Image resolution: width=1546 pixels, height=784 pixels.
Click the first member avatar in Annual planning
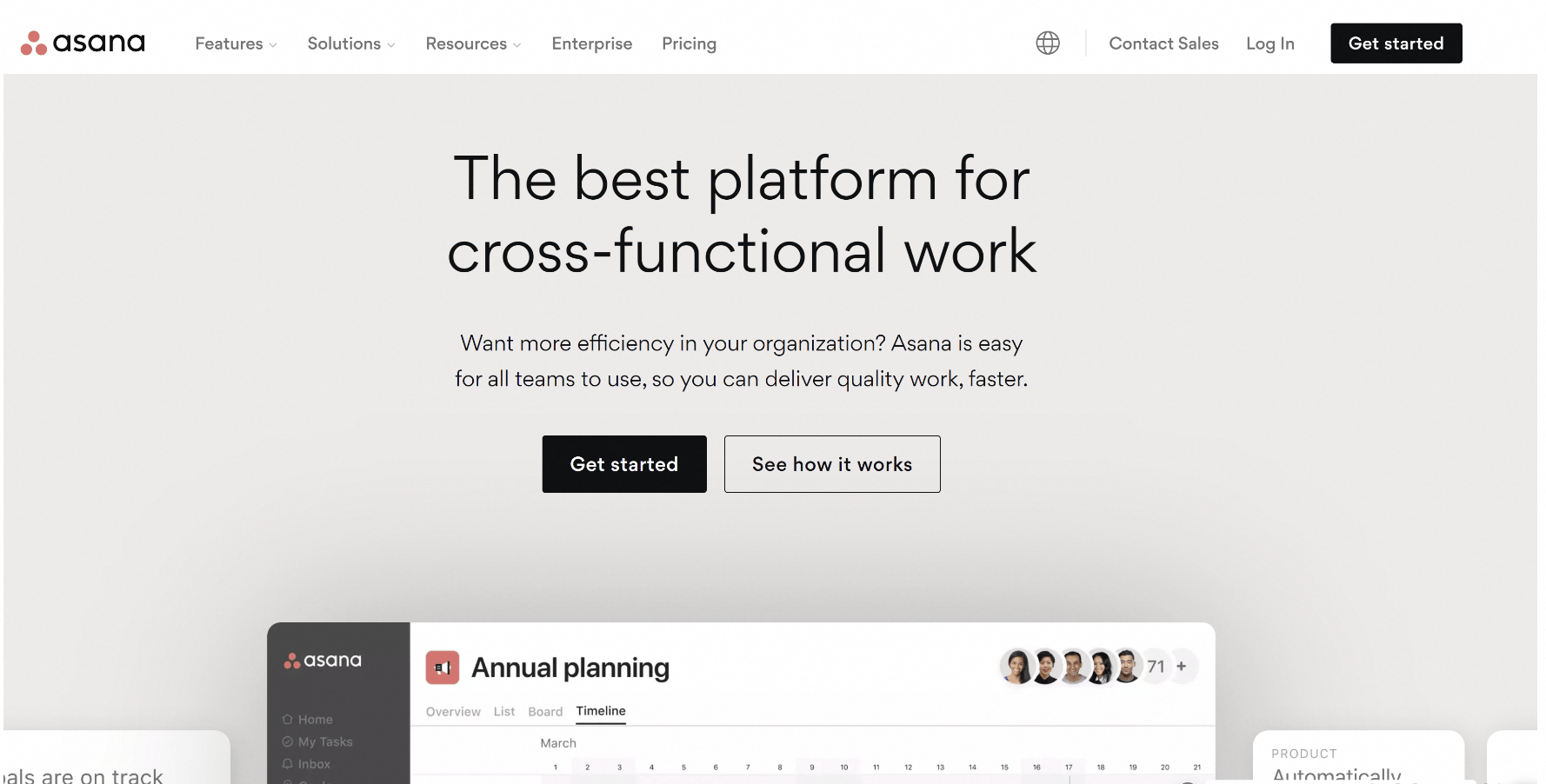1016,667
